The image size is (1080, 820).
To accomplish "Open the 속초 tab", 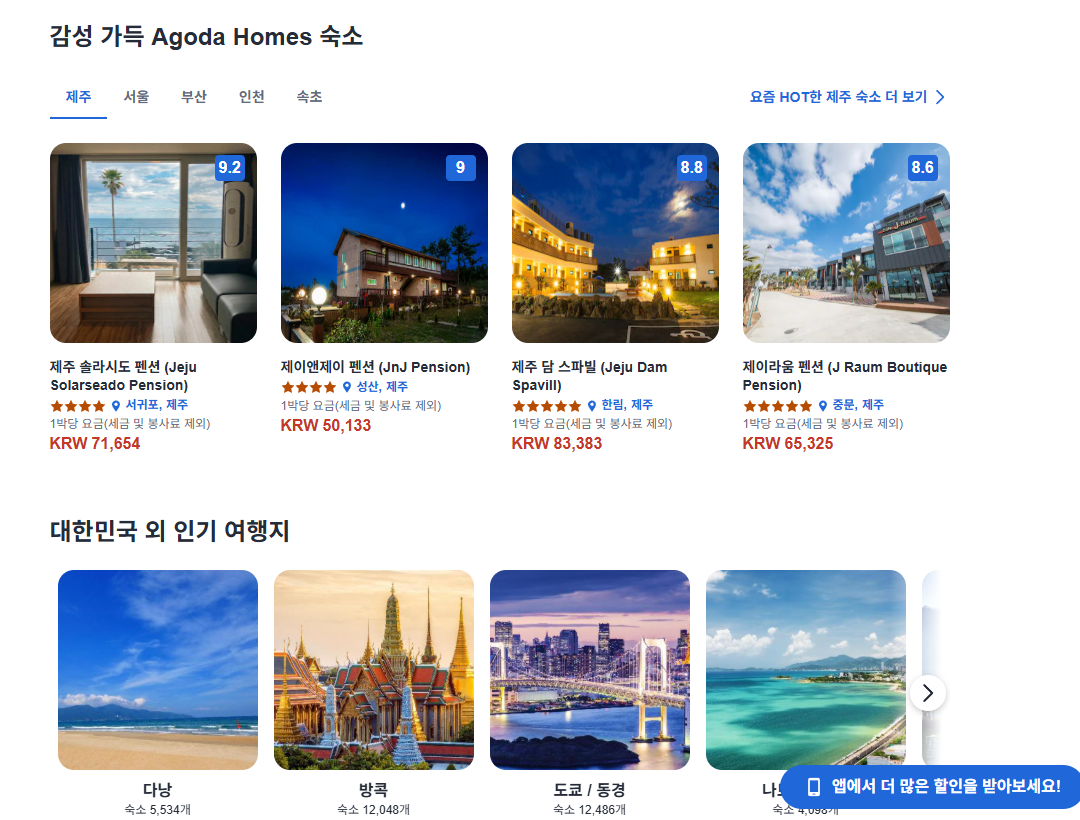I will pos(309,97).
